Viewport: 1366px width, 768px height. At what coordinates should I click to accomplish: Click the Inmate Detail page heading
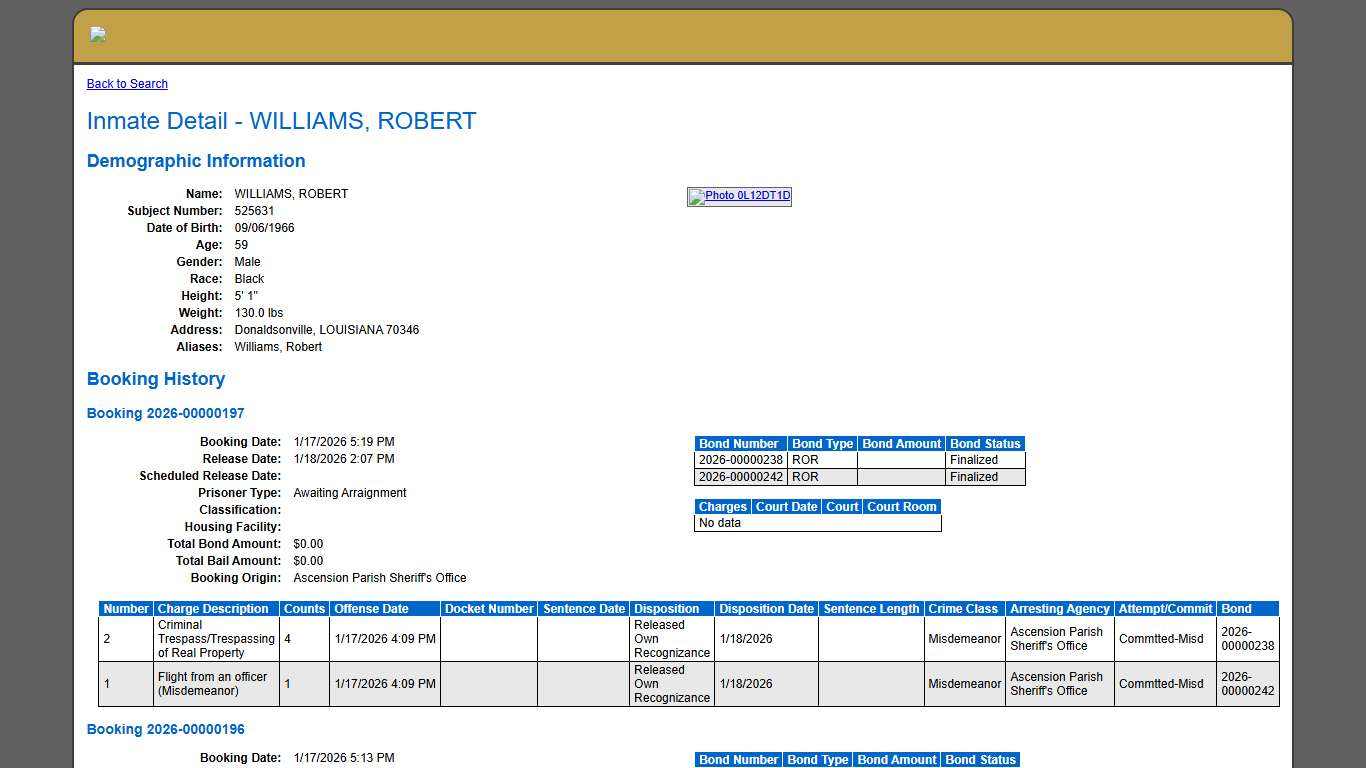(x=282, y=121)
